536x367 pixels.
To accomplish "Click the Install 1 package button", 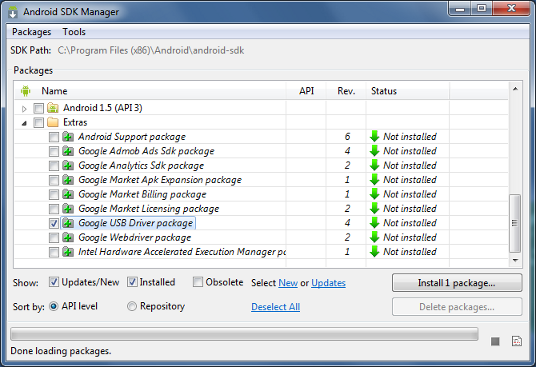I will [457, 283].
